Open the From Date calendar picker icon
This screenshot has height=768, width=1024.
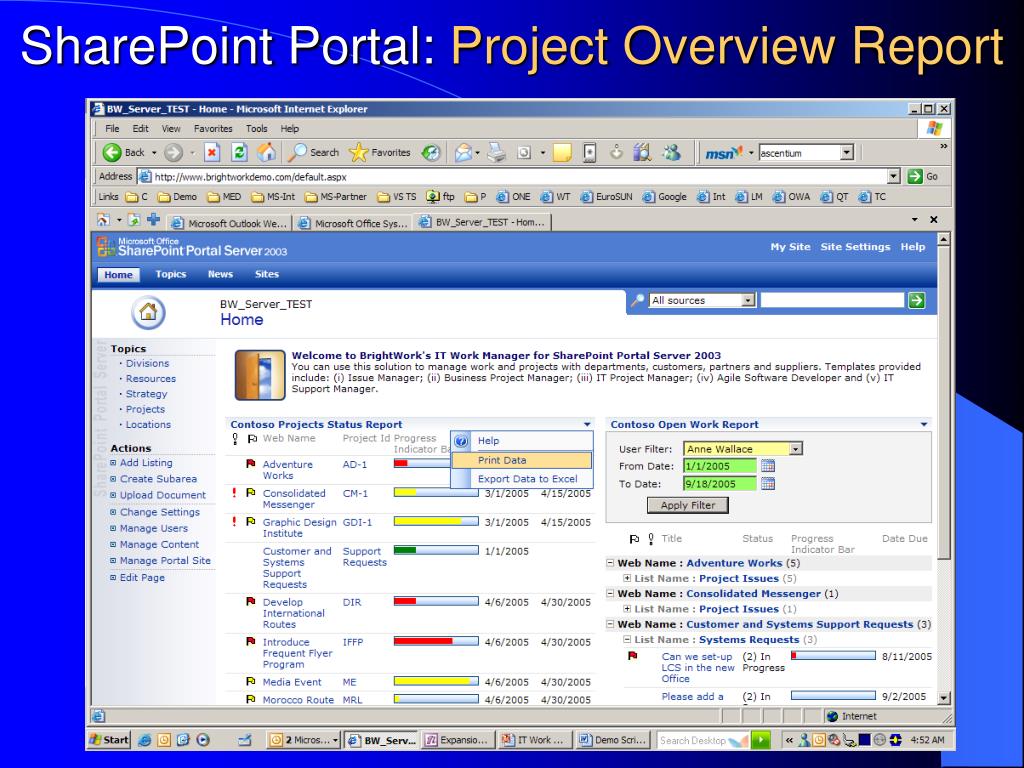(x=768, y=466)
